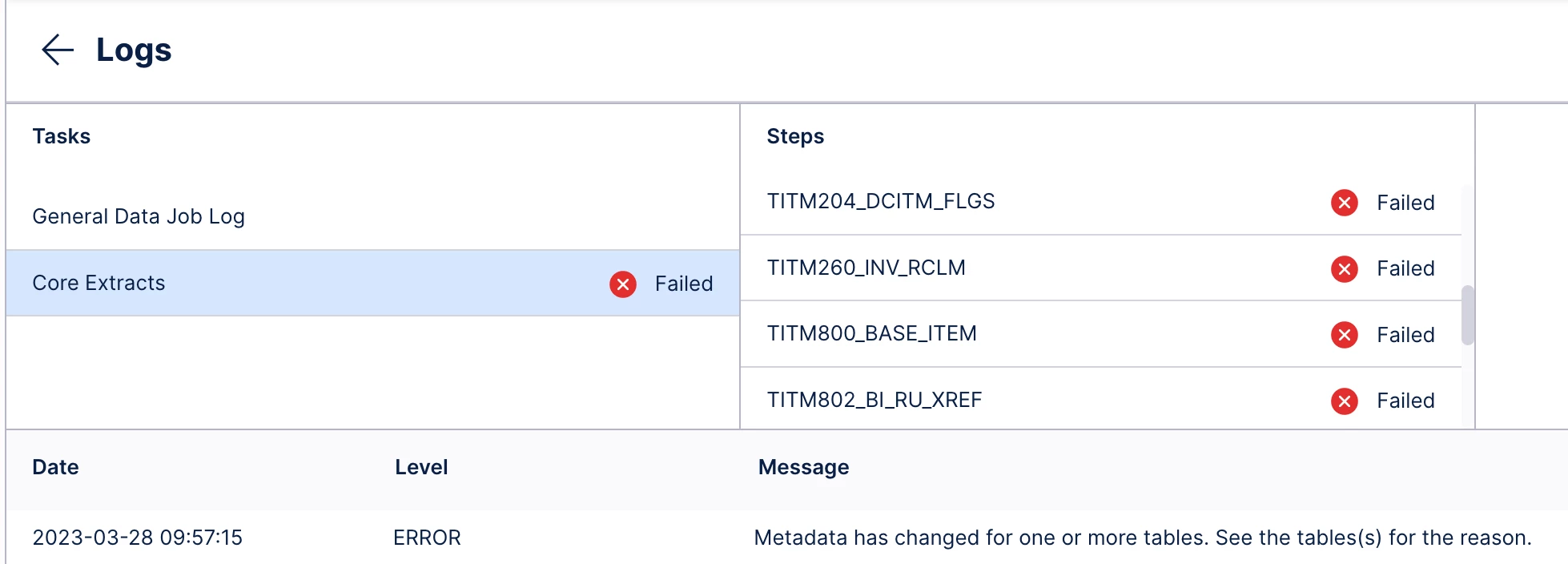Select the 2023-03-28 09:57:15 log entry
Viewport: 1568px width, 564px height.
(137, 538)
